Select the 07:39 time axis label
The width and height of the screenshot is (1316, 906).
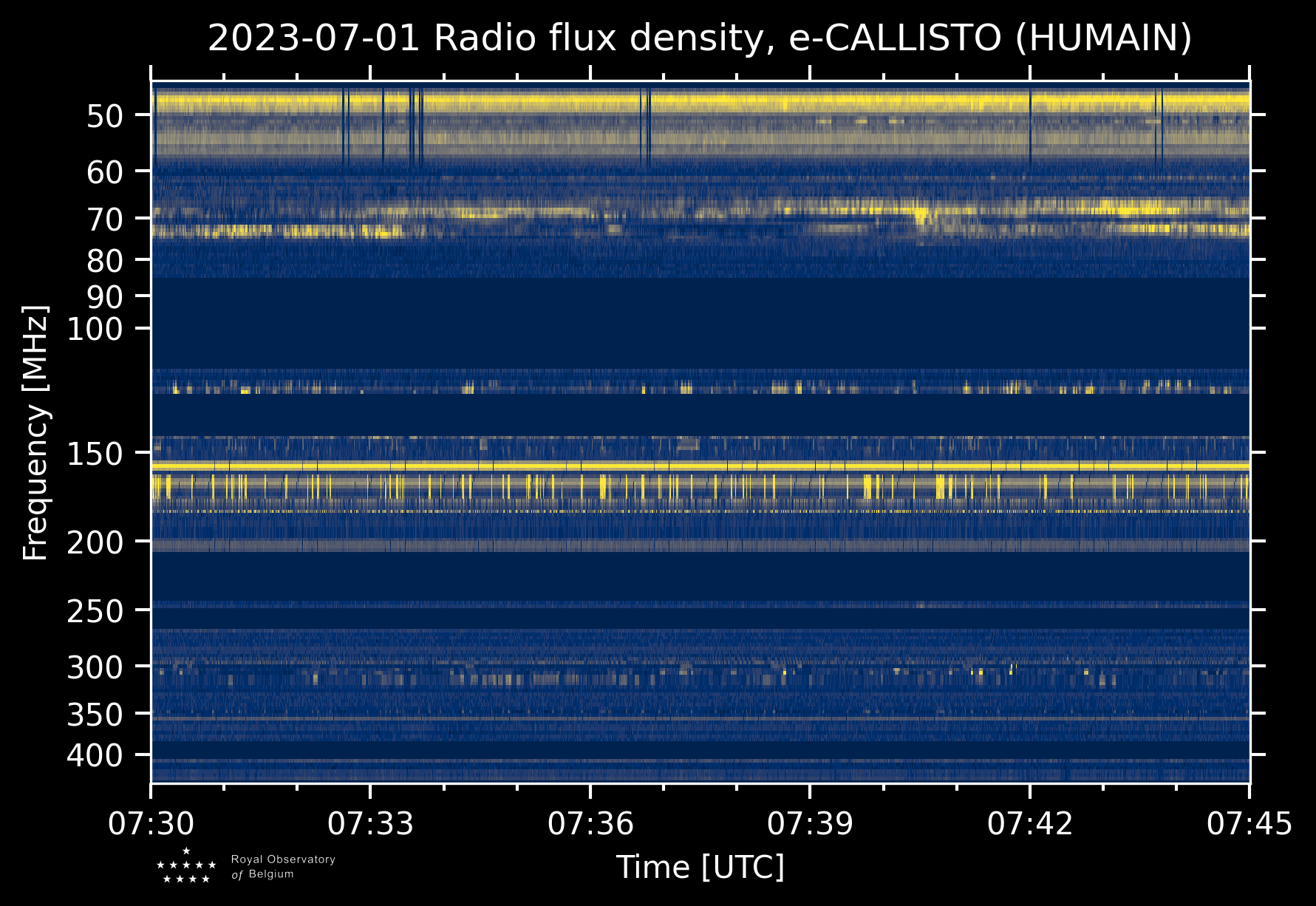[810, 823]
